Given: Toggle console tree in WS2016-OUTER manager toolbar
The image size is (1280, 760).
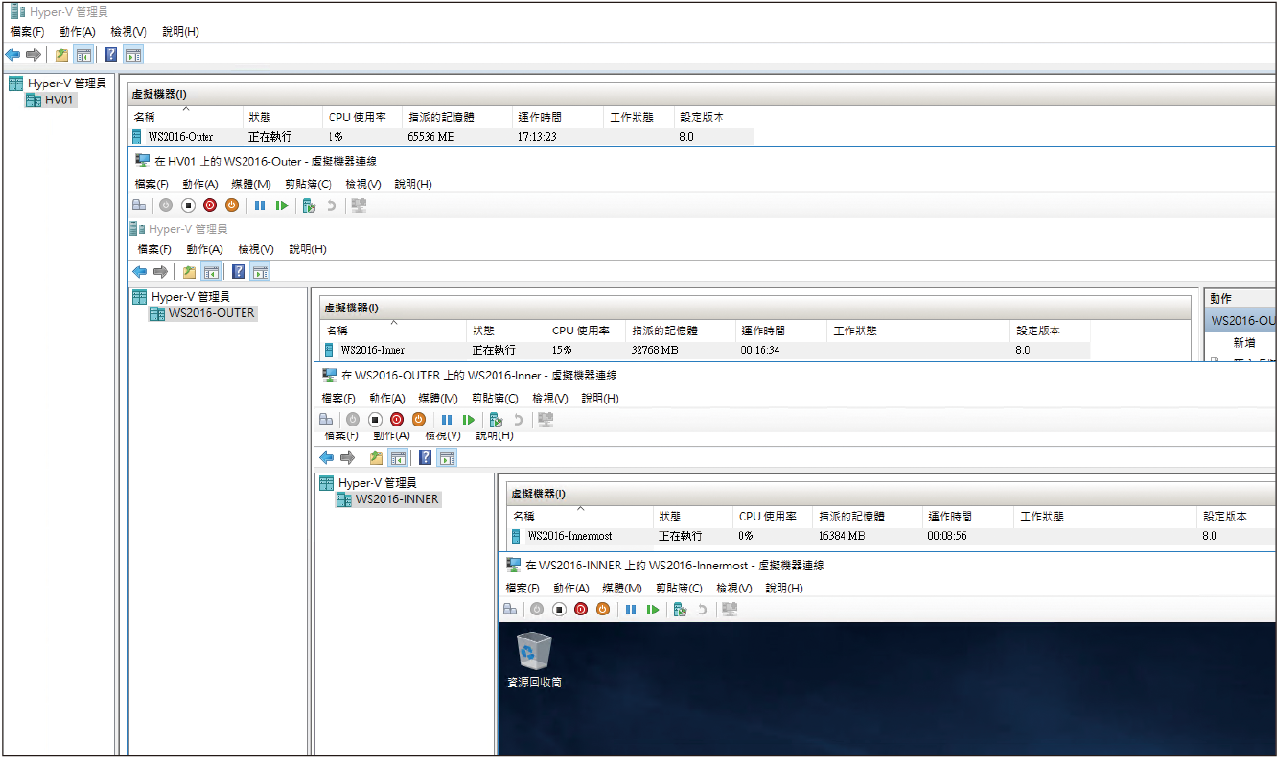Looking at the screenshot, I should [x=211, y=272].
